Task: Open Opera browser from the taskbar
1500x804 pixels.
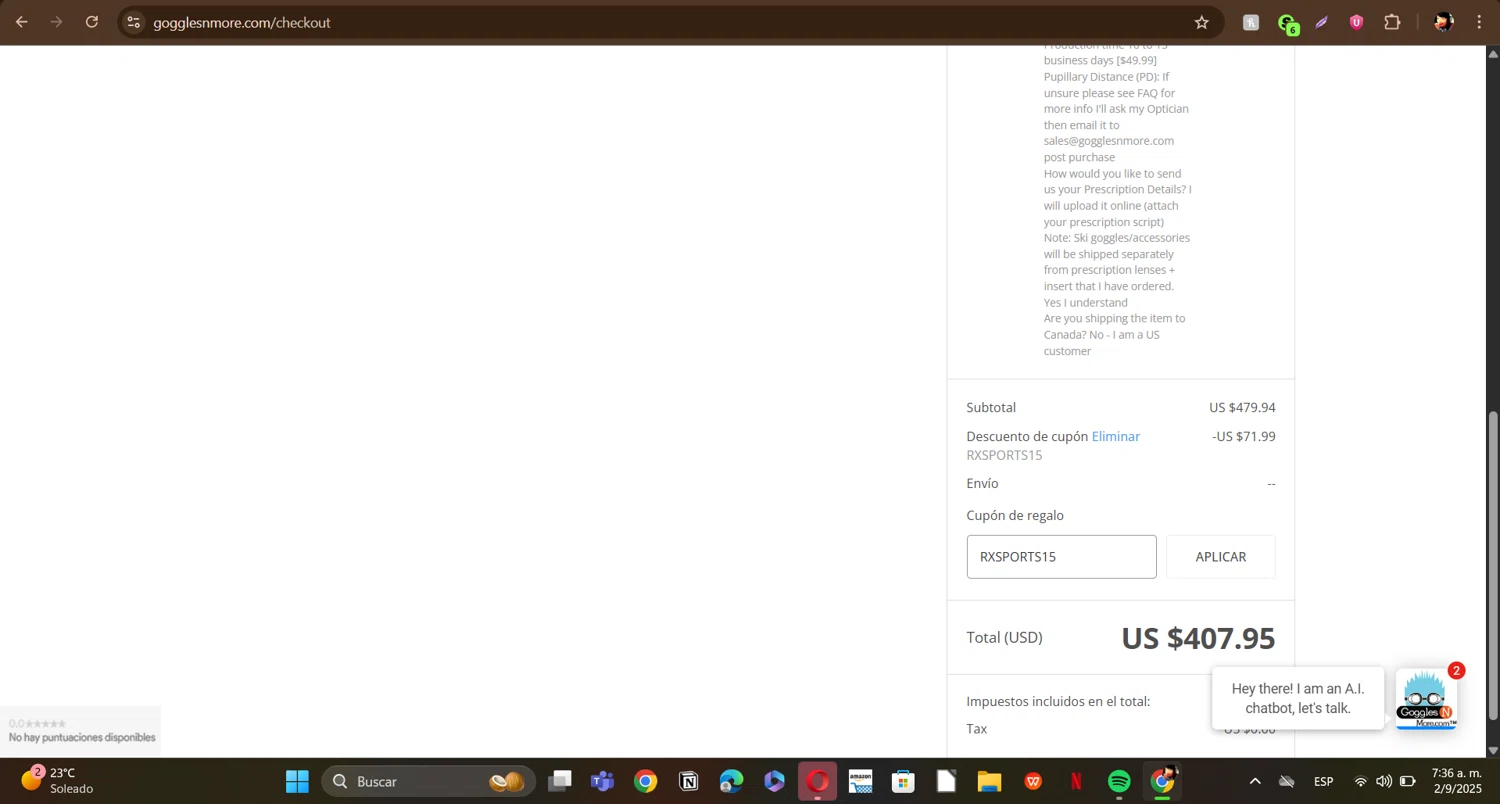Action: [818, 782]
